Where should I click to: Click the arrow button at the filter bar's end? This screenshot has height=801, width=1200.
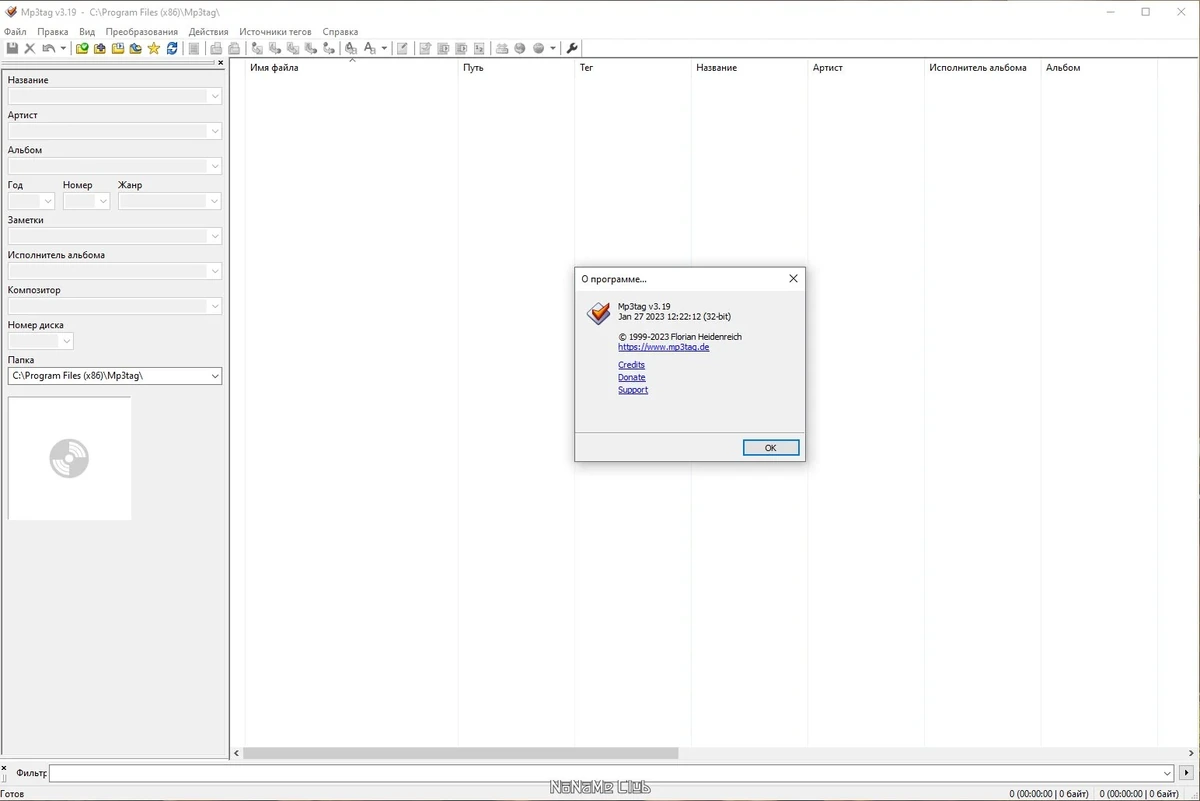1186,773
